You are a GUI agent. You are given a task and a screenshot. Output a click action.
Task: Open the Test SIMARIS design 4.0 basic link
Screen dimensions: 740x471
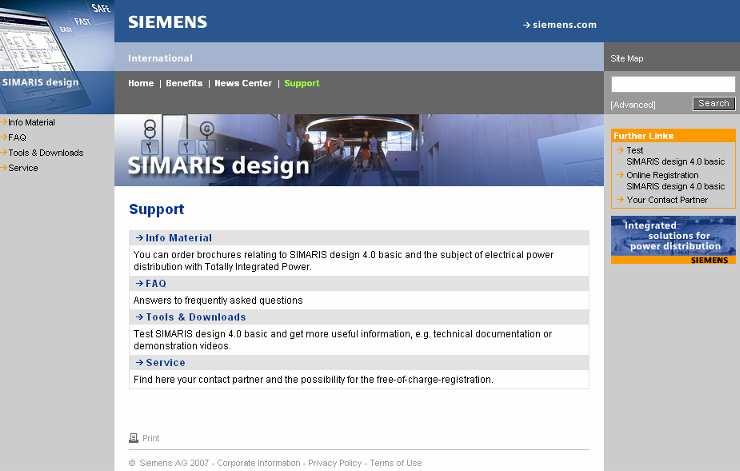click(x=675, y=156)
